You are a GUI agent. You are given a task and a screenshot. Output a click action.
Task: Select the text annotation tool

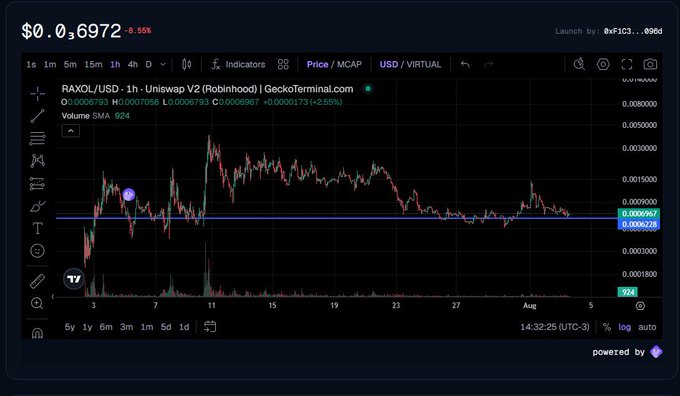pos(37,228)
